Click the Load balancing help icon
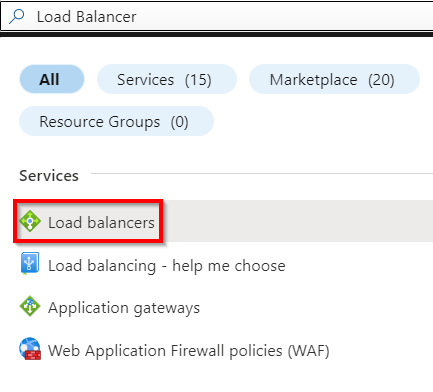Screen dimensions: 433x392 (x=30, y=263)
